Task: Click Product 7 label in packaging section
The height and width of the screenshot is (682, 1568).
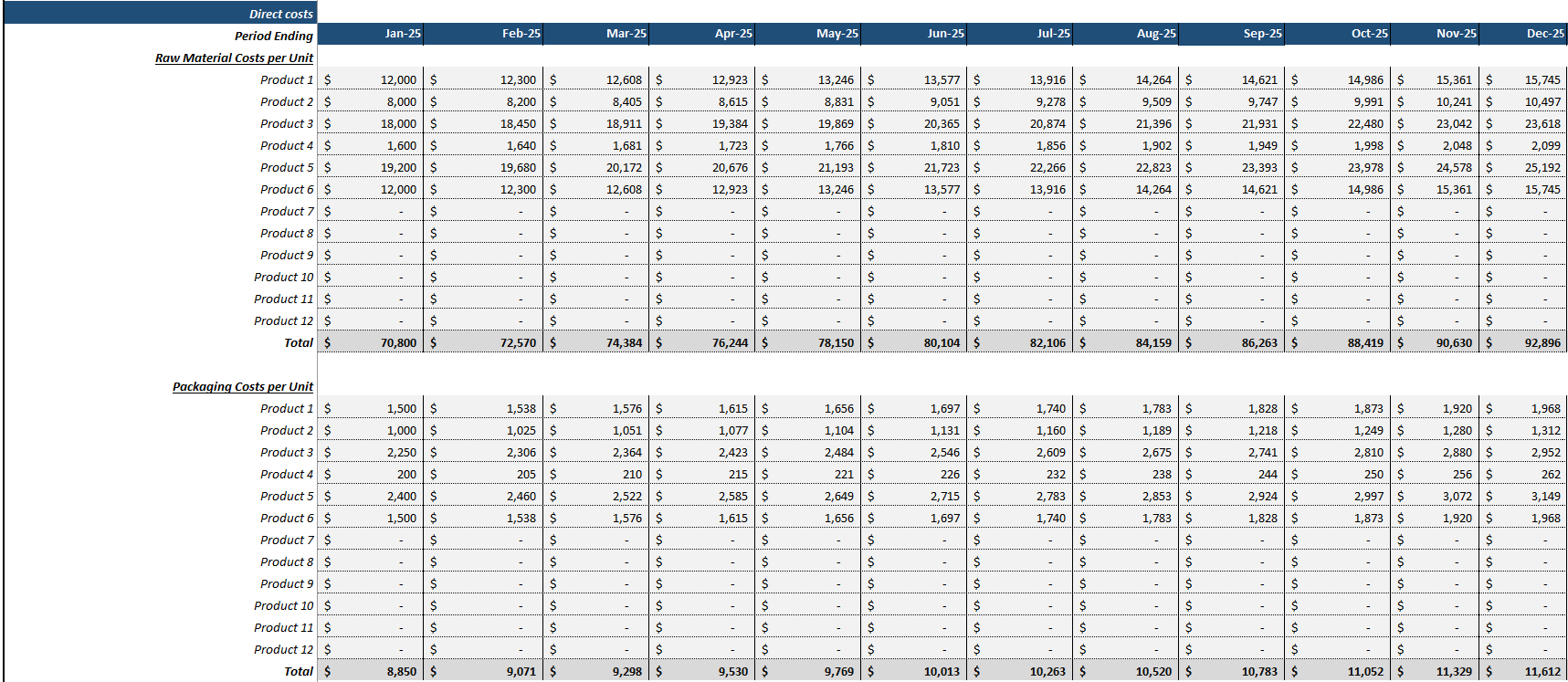Action: (x=287, y=540)
